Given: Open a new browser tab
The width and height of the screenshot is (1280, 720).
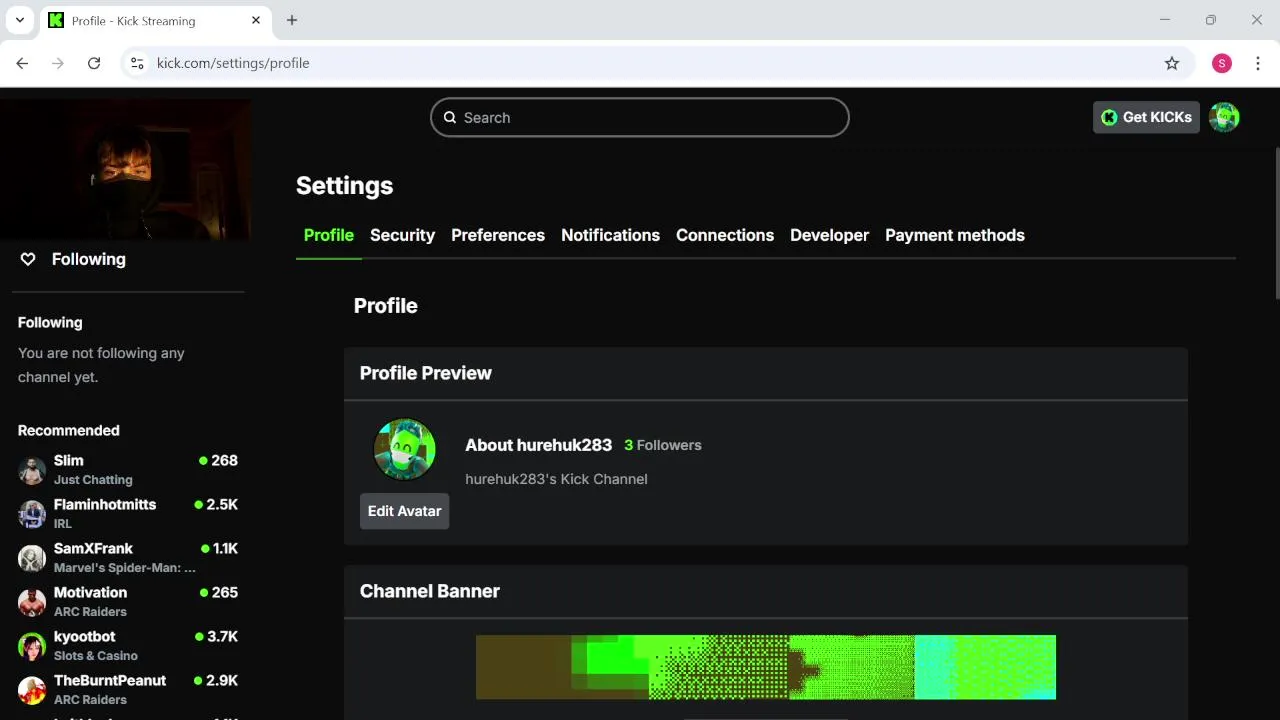Looking at the screenshot, I should point(292,20).
